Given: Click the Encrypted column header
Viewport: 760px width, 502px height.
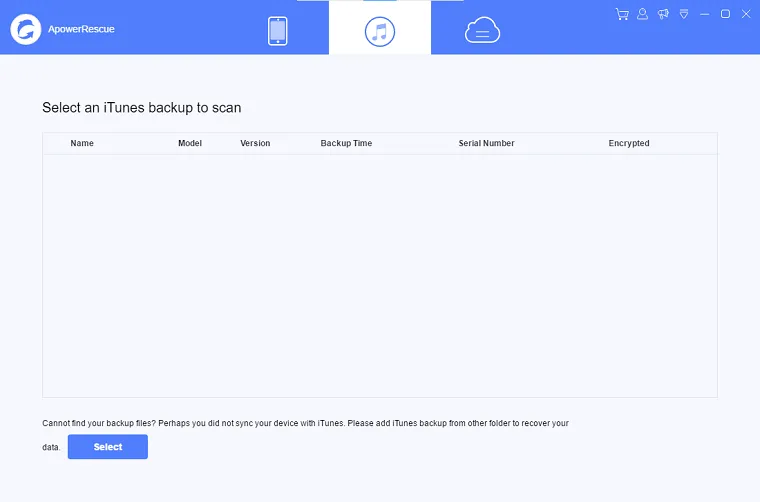Looking at the screenshot, I should pos(629,143).
